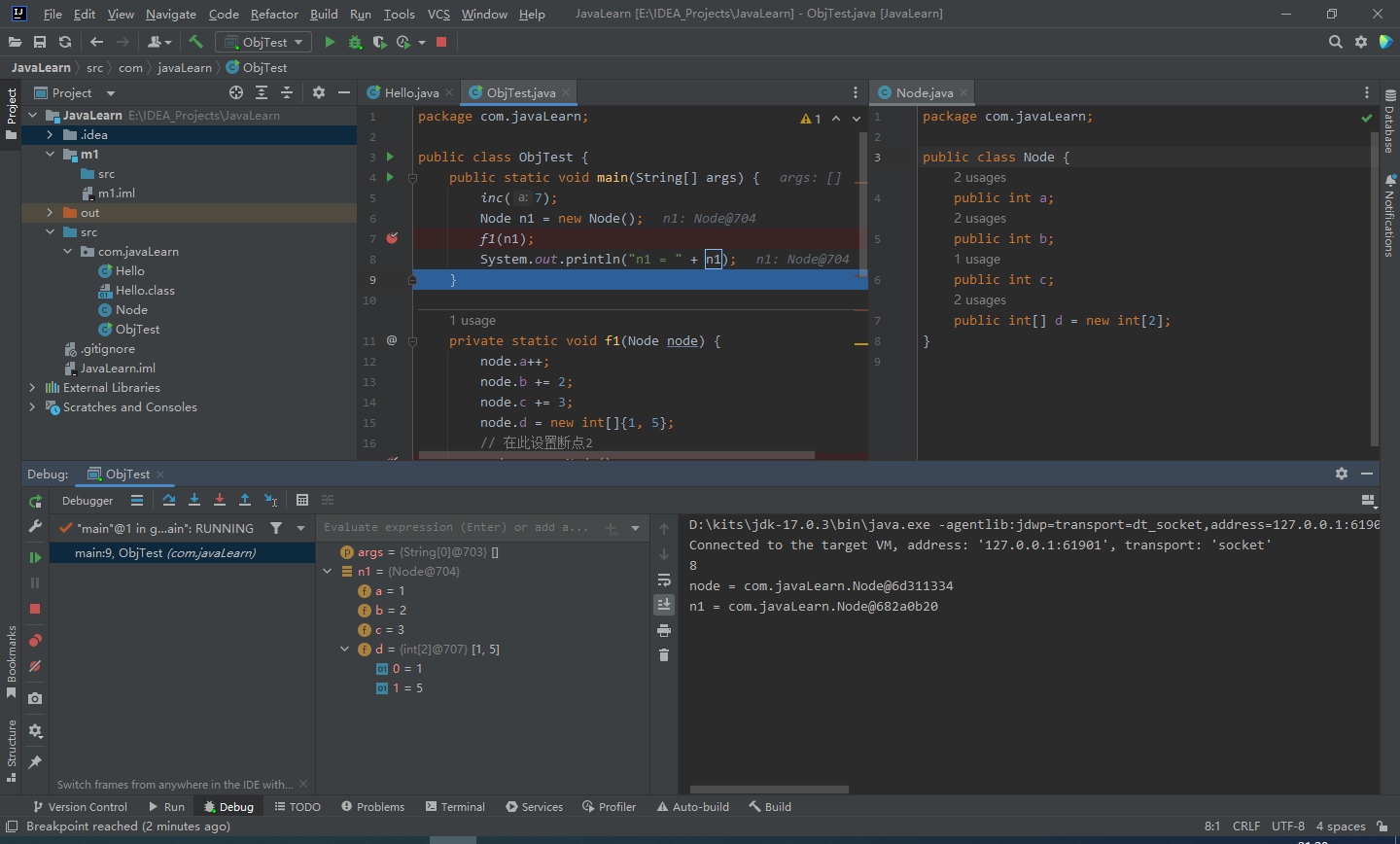This screenshot has height=844, width=1400.
Task: Select the .gitignore file in the Project tree
Action: pyautogui.click(x=99, y=348)
